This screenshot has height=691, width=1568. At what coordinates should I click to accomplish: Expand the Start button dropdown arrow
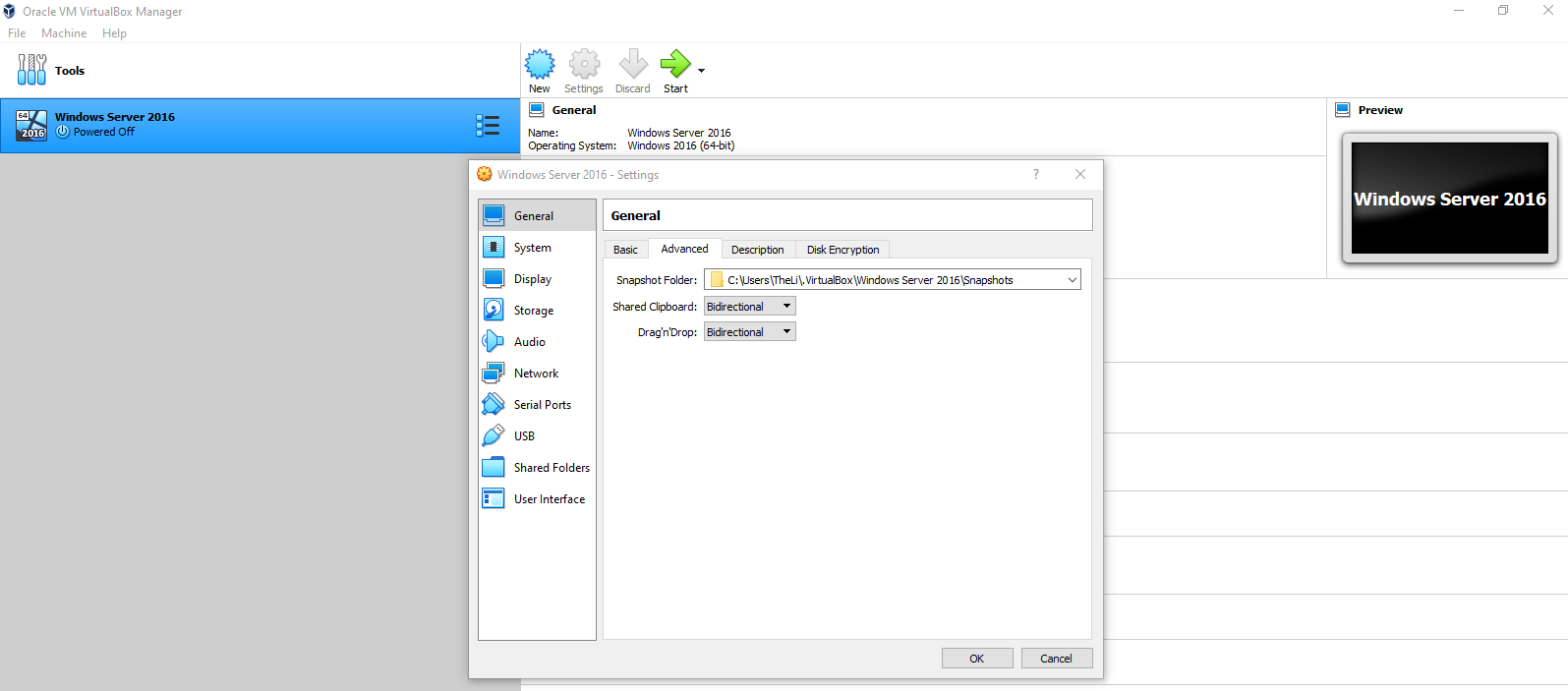701,71
